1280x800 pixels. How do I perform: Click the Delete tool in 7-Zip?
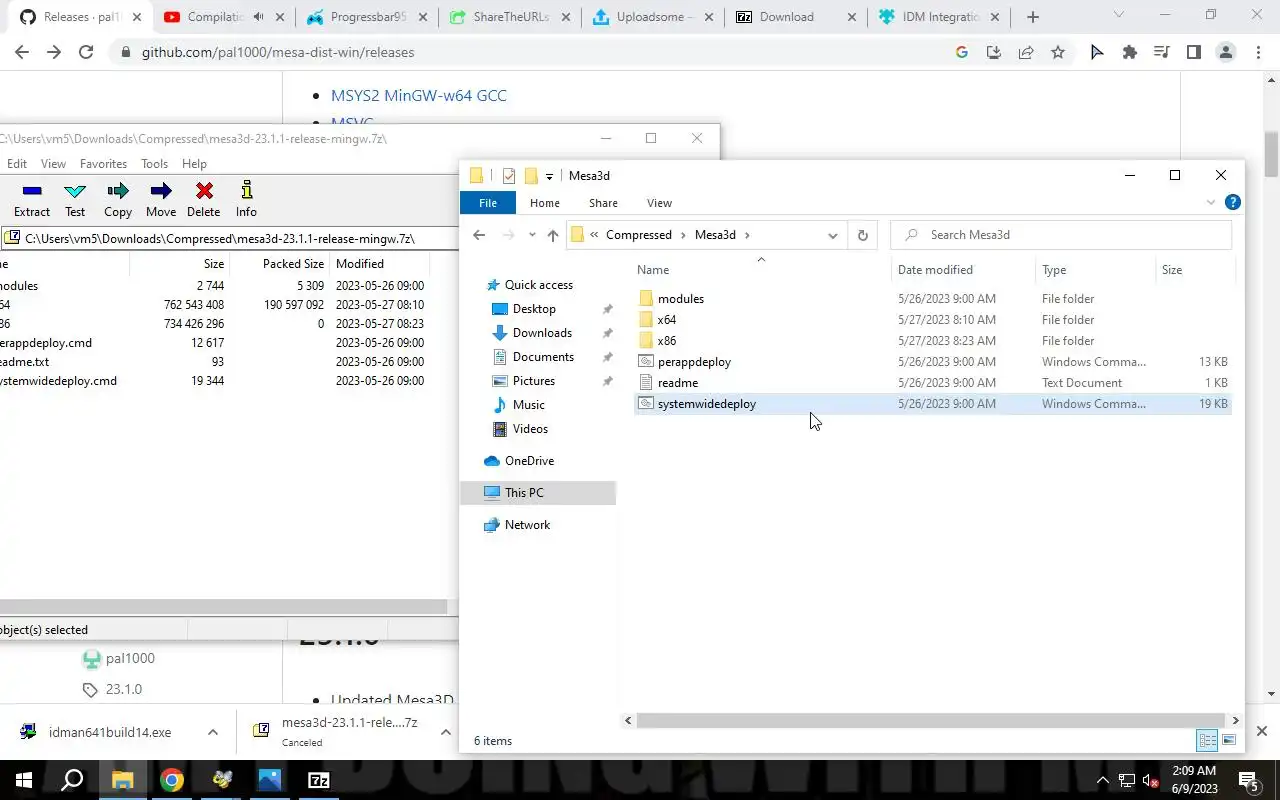(x=204, y=199)
